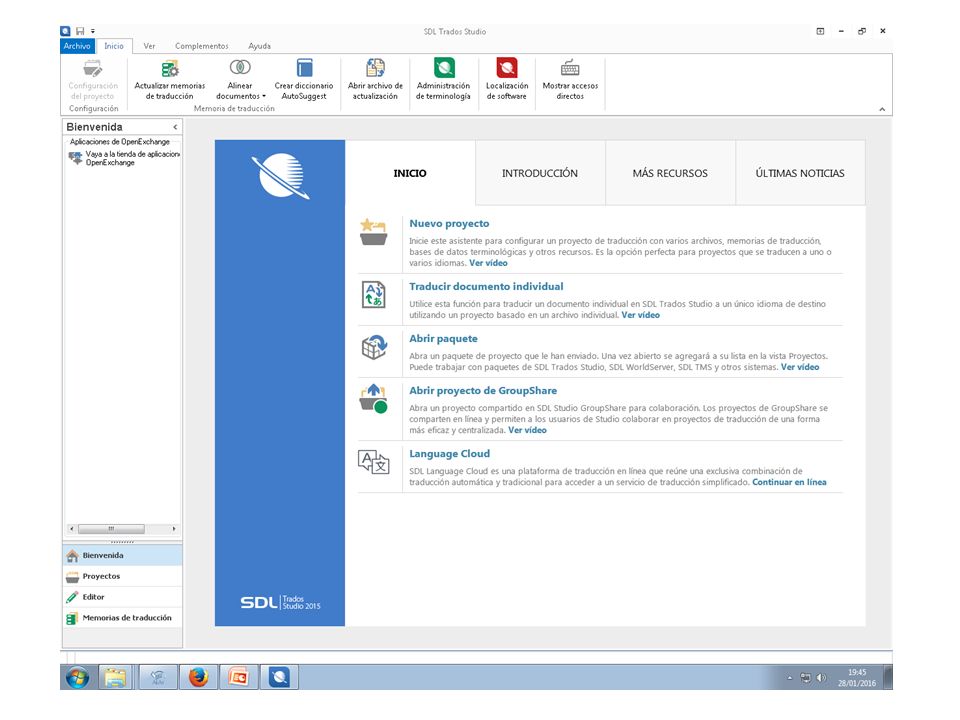The height and width of the screenshot is (720, 960).
Task: Open PowerPoint from taskbar
Action: [238, 677]
